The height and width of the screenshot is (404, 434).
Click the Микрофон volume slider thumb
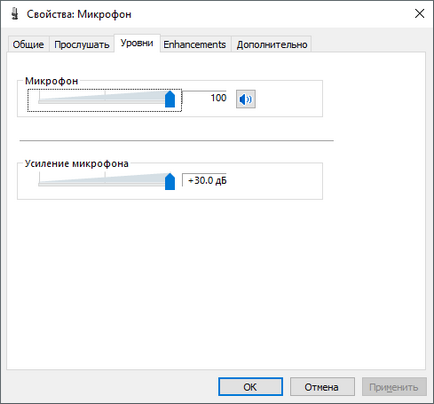pos(170,99)
